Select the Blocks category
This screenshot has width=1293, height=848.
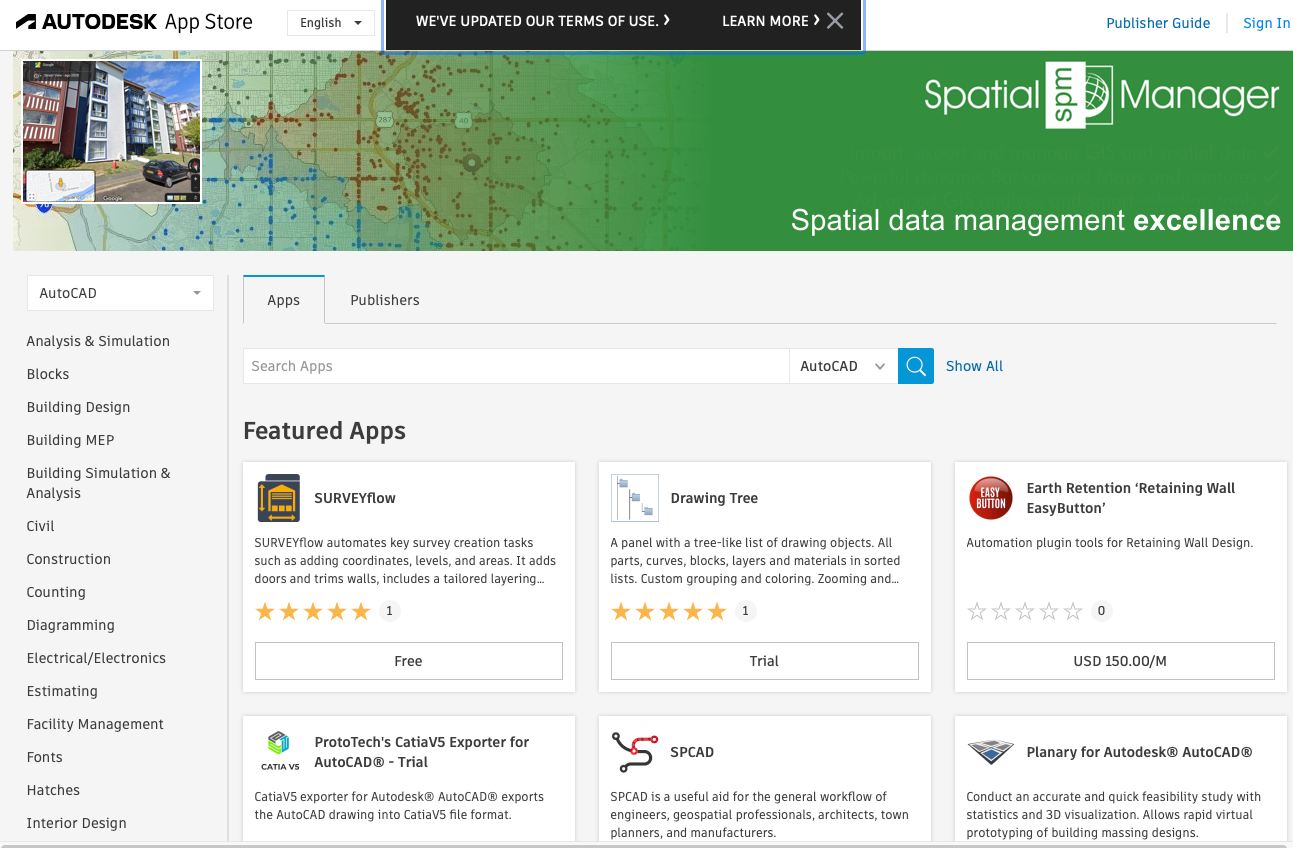[48, 374]
